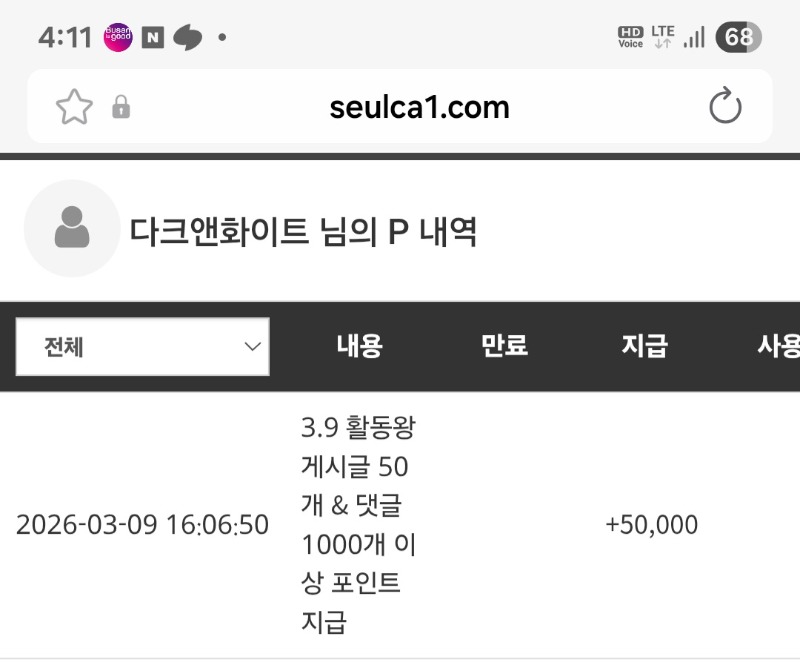Tap the site security lock icon
Image resolution: width=800 pixels, height=671 pixels.
coord(121,107)
